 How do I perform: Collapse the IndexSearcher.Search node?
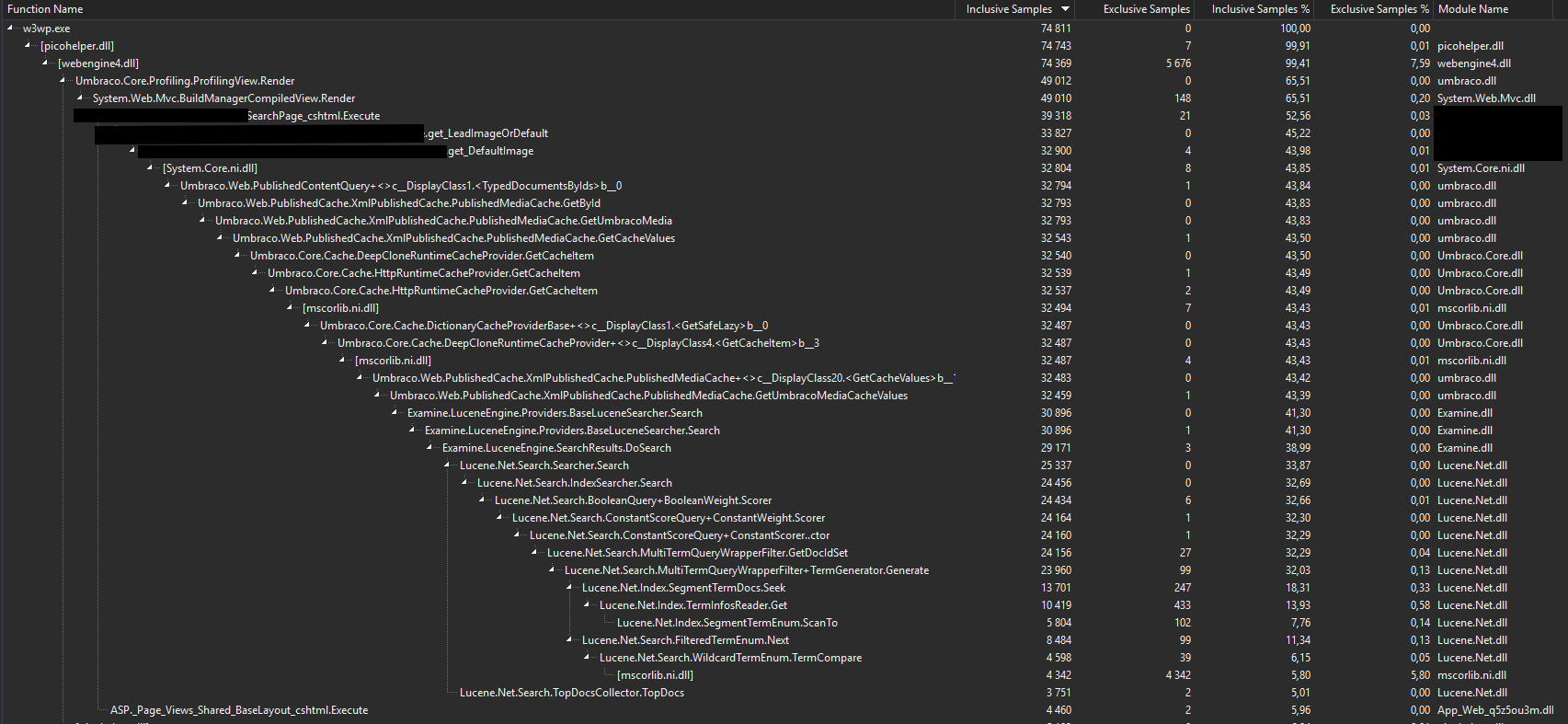tap(465, 483)
